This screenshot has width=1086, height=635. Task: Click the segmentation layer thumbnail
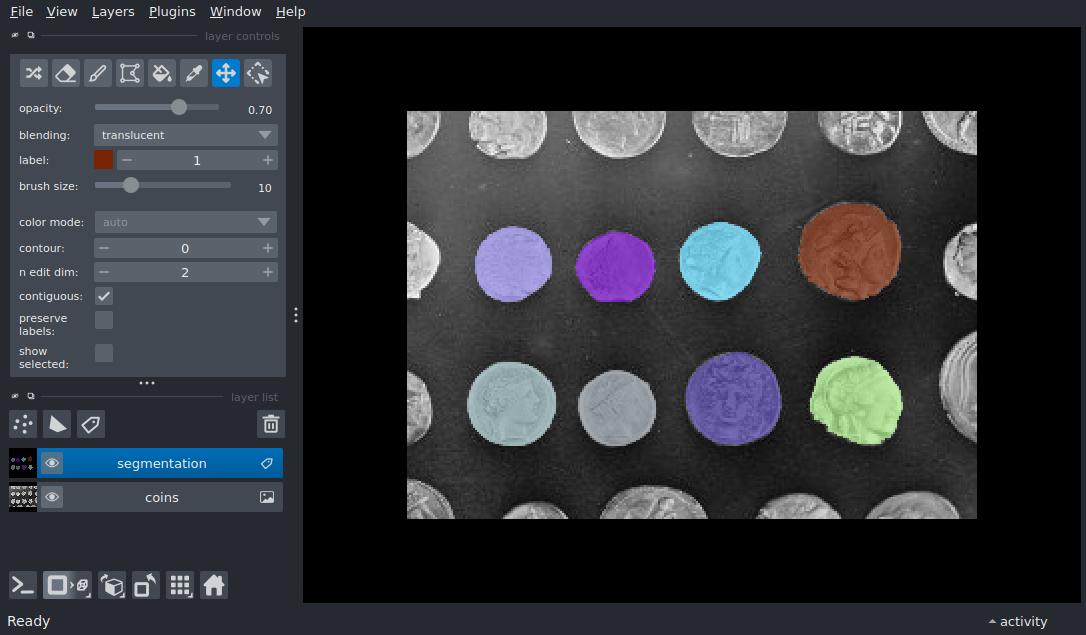pyautogui.click(x=22, y=463)
